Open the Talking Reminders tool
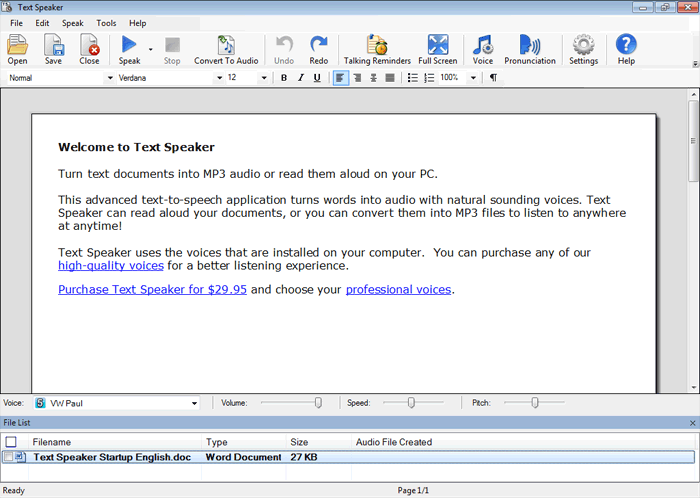This screenshot has width=700, height=498. click(x=377, y=48)
